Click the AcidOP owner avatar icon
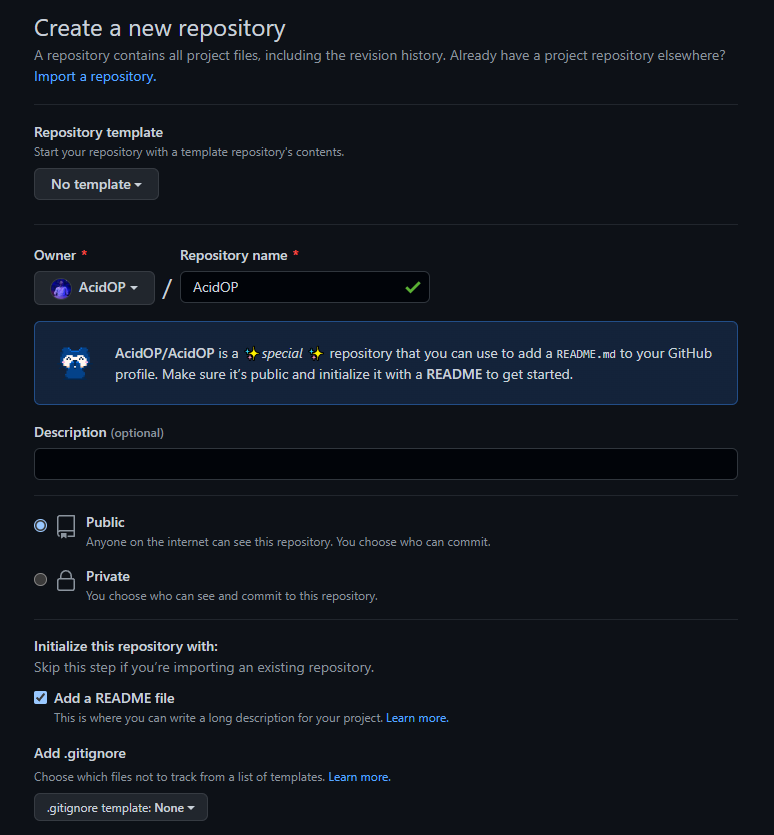Image resolution: width=774 pixels, height=835 pixels. coord(61,288)
